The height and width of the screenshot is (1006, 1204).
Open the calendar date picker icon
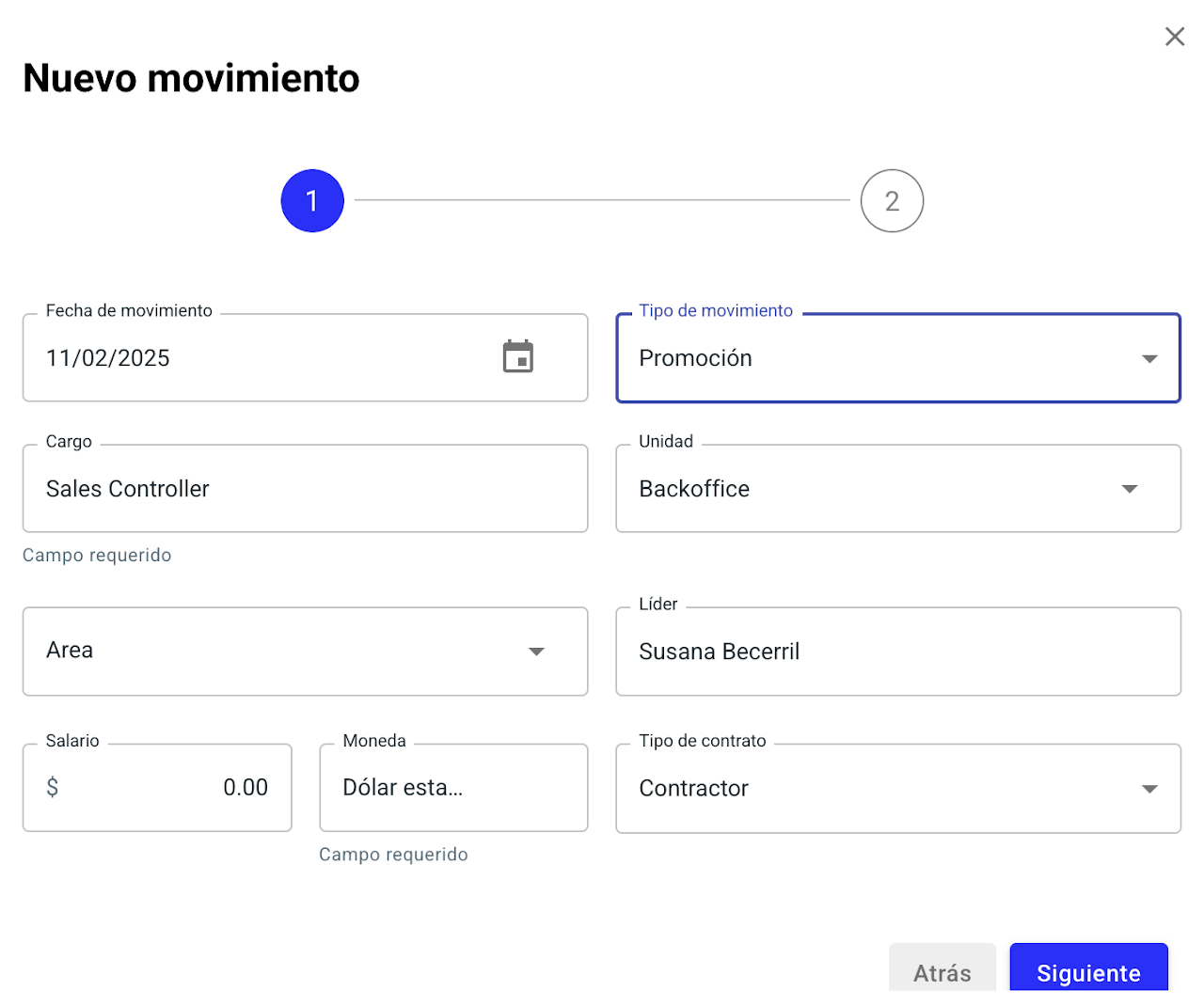[517, 357]
